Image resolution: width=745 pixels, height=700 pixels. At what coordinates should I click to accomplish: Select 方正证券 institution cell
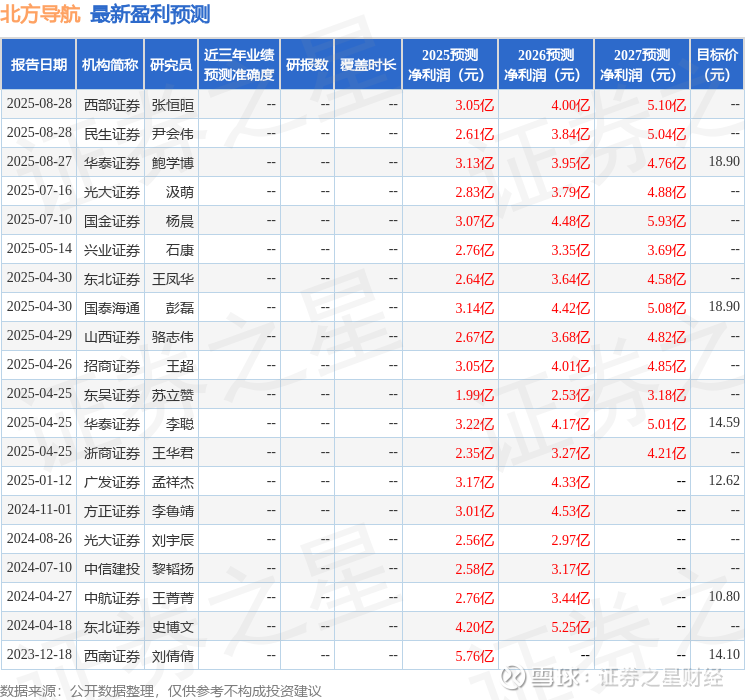pos(112,511)
